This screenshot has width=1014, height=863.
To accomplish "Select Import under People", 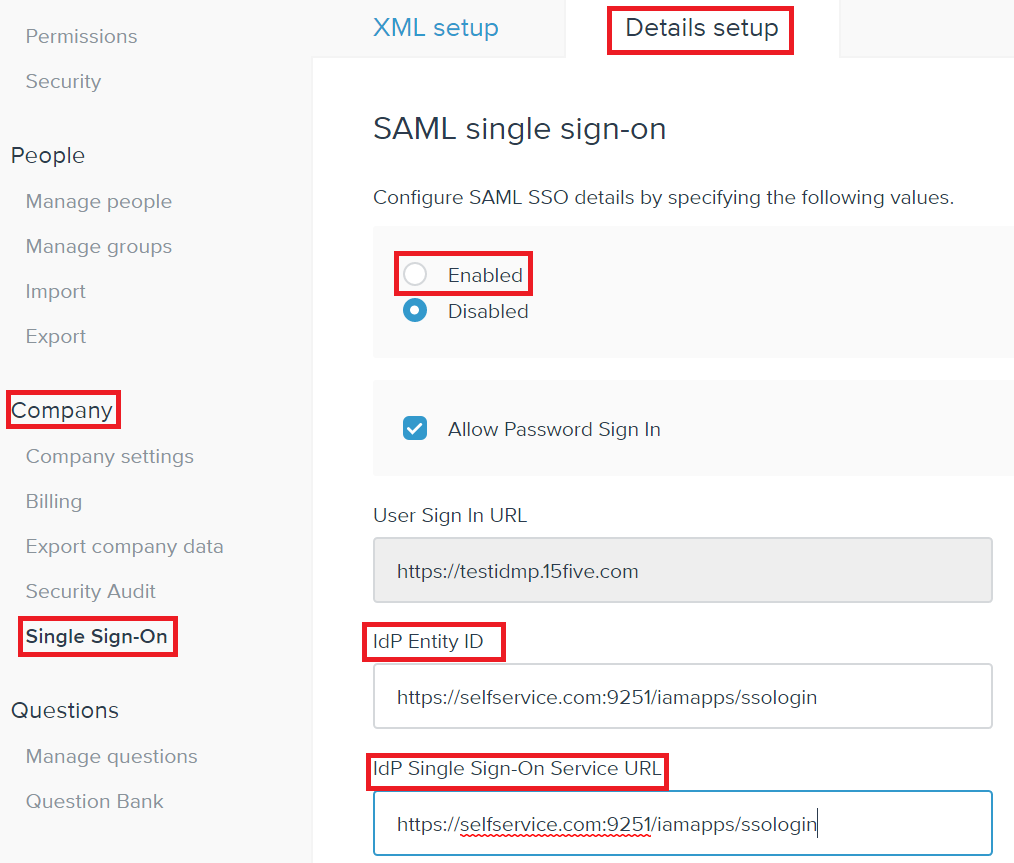I will tap(56, 291).
